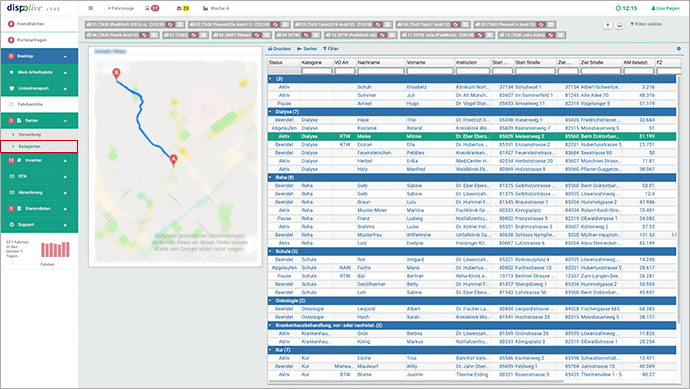Collapse the Reha (8) group

[x=270, y=177]
